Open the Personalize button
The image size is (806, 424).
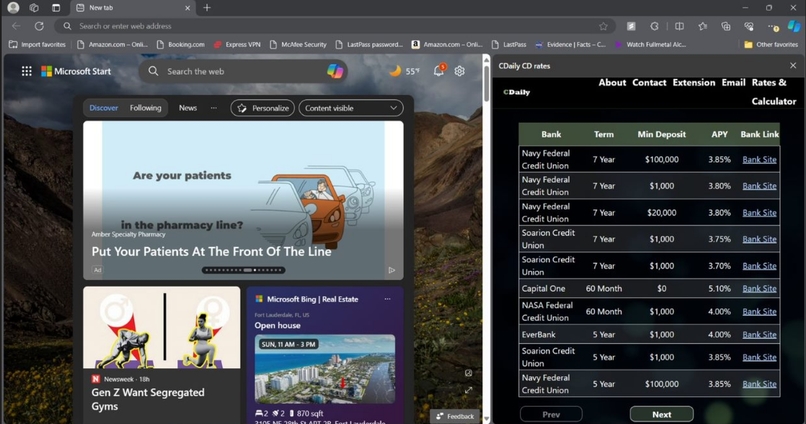coord(263,108)
